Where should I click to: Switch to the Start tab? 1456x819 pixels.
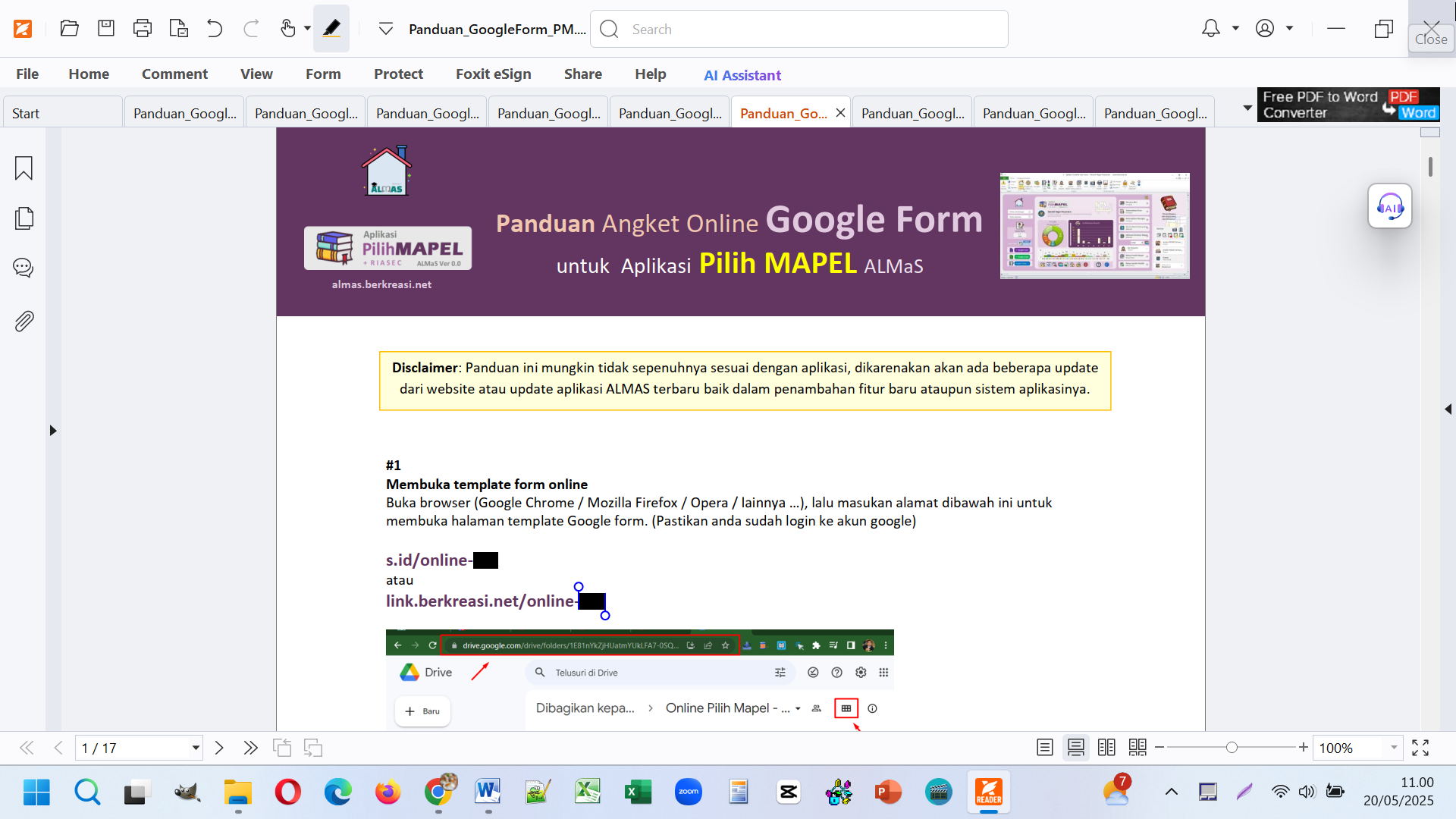tap(26, 113)
